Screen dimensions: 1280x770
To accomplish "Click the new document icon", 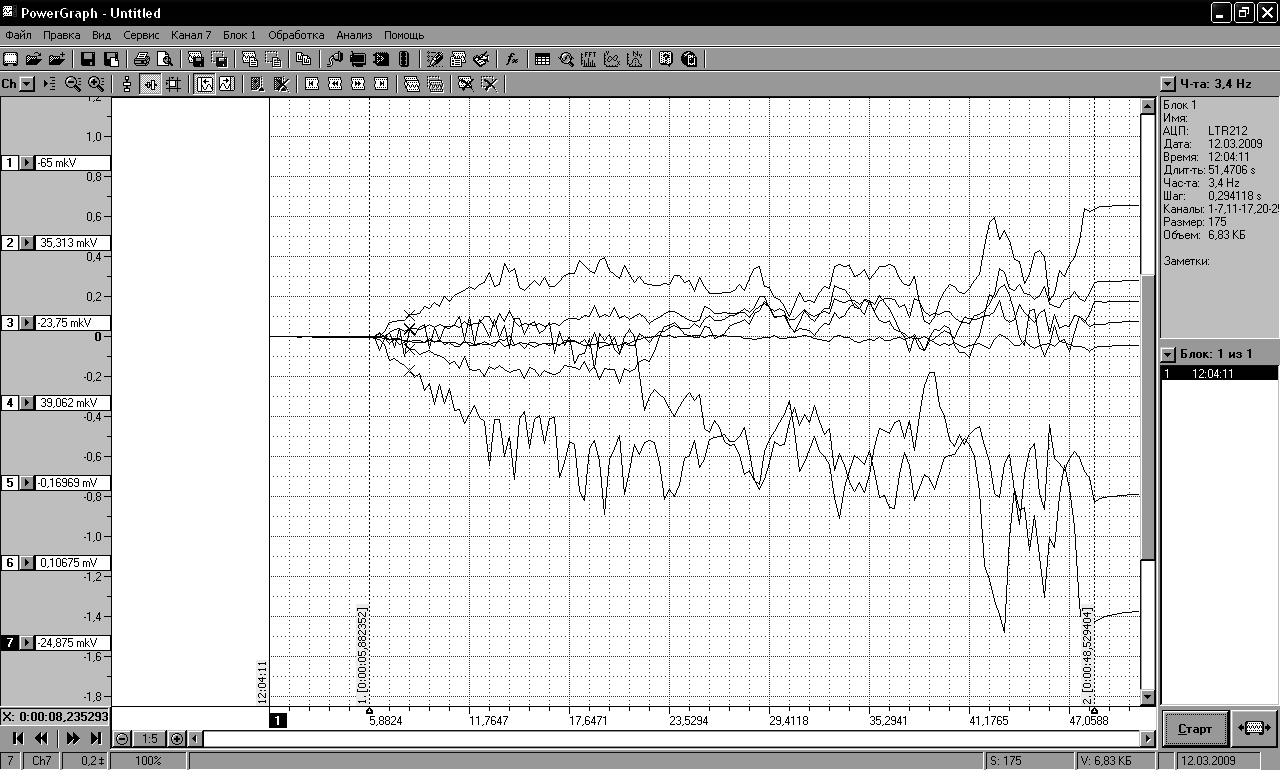I will (x=10, y=59).
